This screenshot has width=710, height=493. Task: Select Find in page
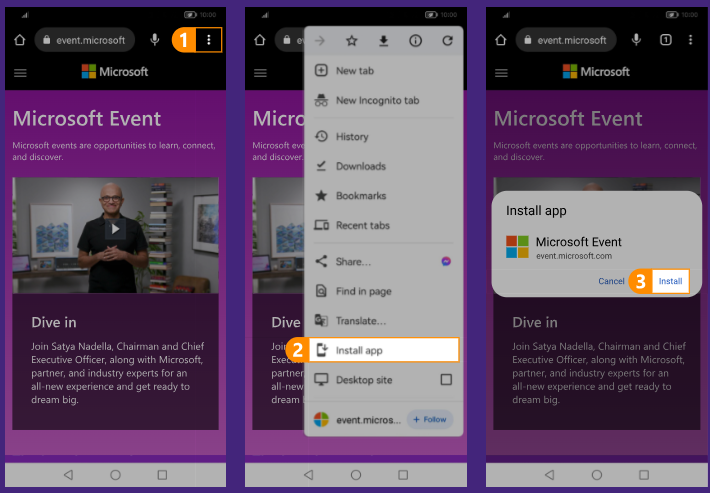pyautogui.click(x=384, y=291)
